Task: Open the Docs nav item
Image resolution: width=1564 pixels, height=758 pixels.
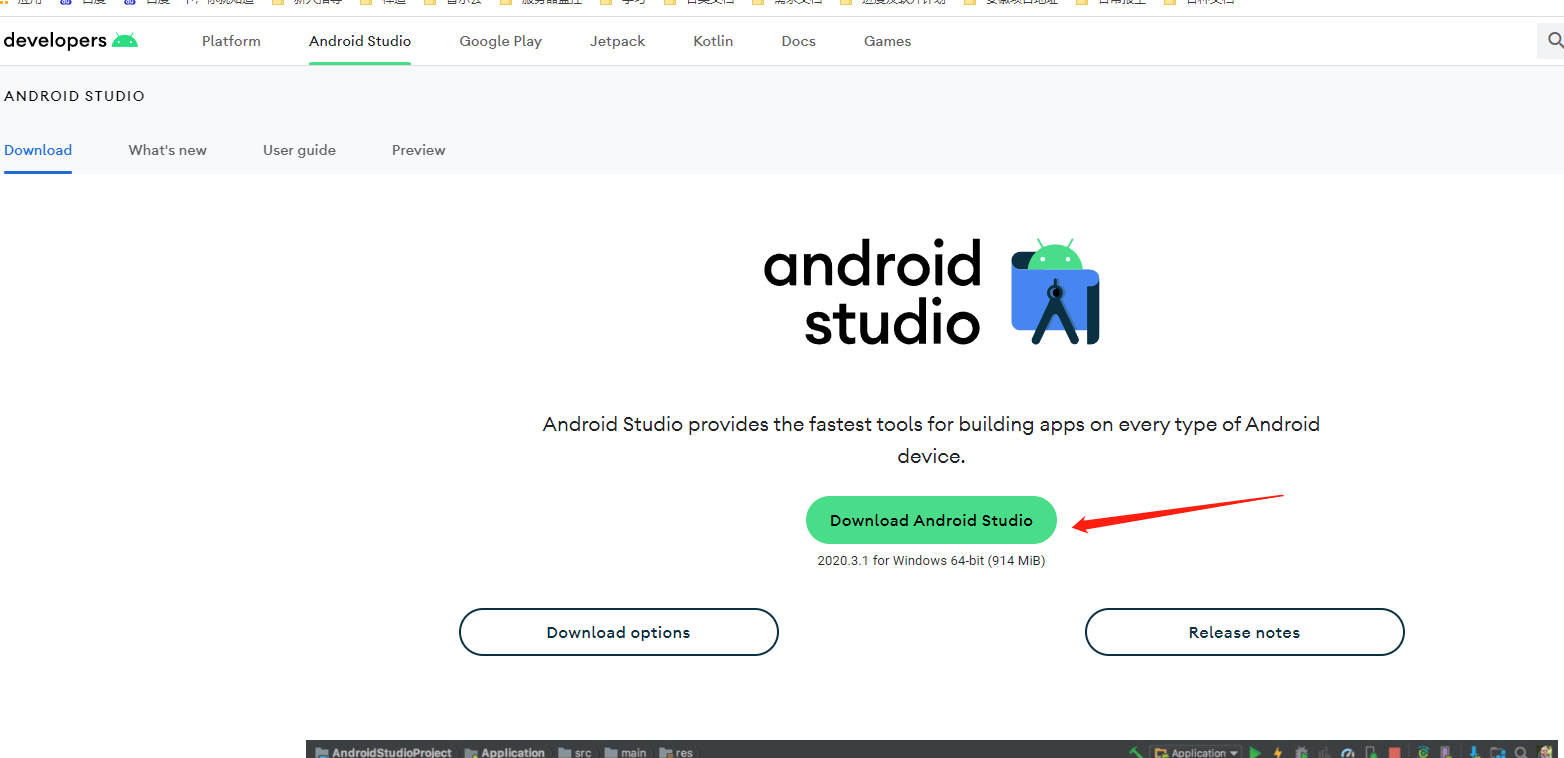Action: (798, 41)
